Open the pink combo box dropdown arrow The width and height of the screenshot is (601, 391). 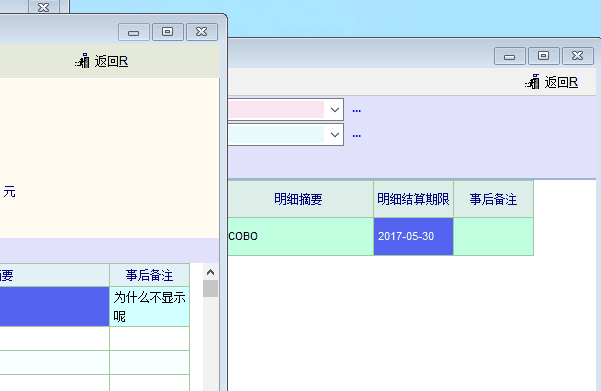(335, 110)
